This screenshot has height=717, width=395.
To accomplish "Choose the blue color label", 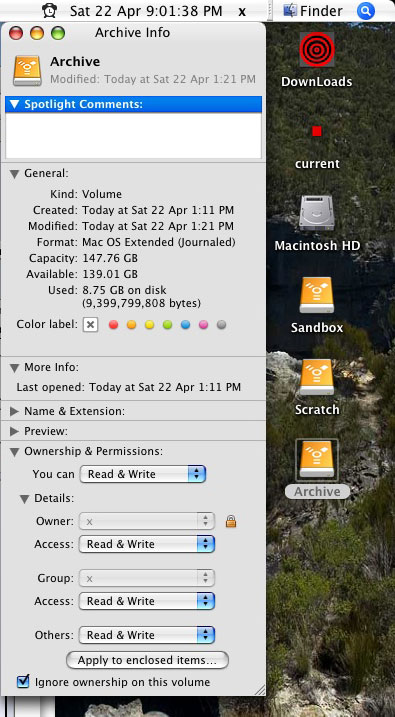I will (x=185, y=325).
